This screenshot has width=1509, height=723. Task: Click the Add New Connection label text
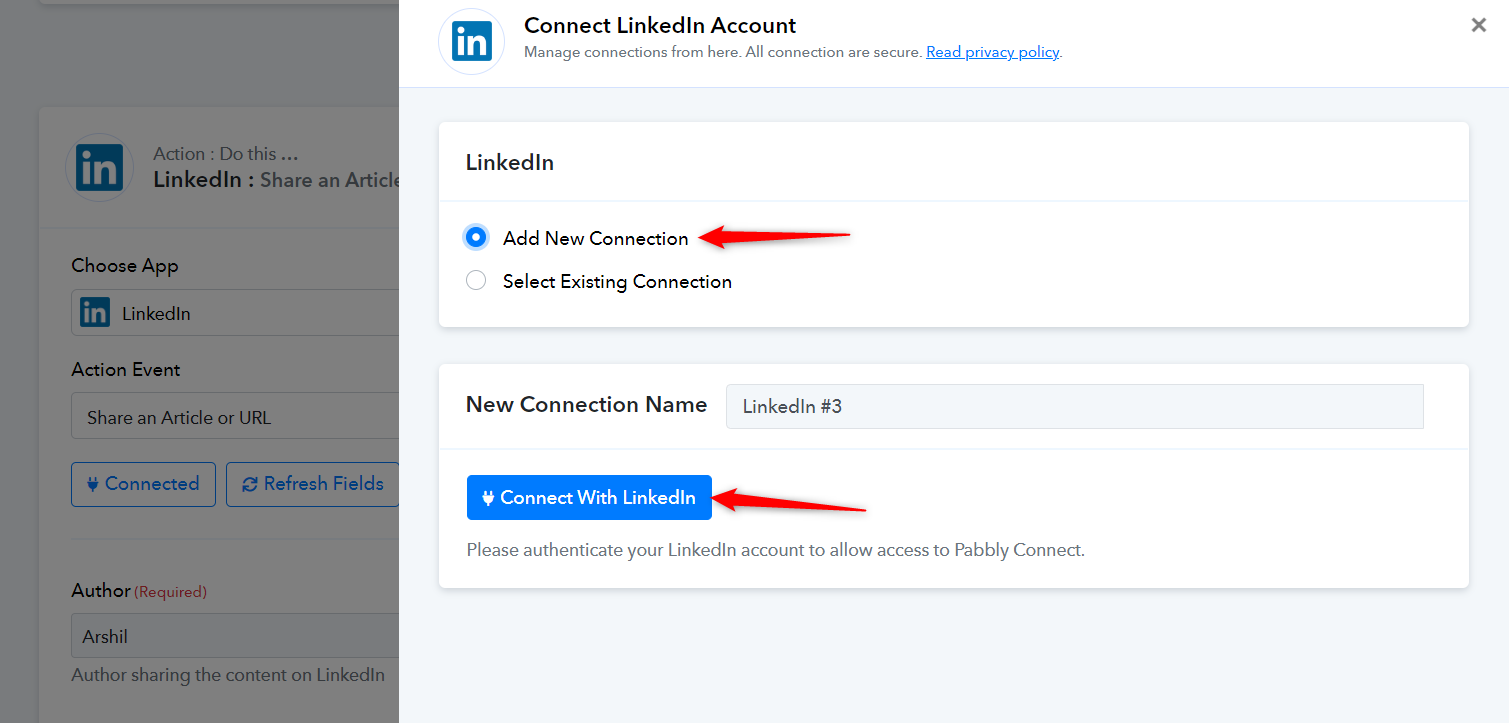(596, 238)
